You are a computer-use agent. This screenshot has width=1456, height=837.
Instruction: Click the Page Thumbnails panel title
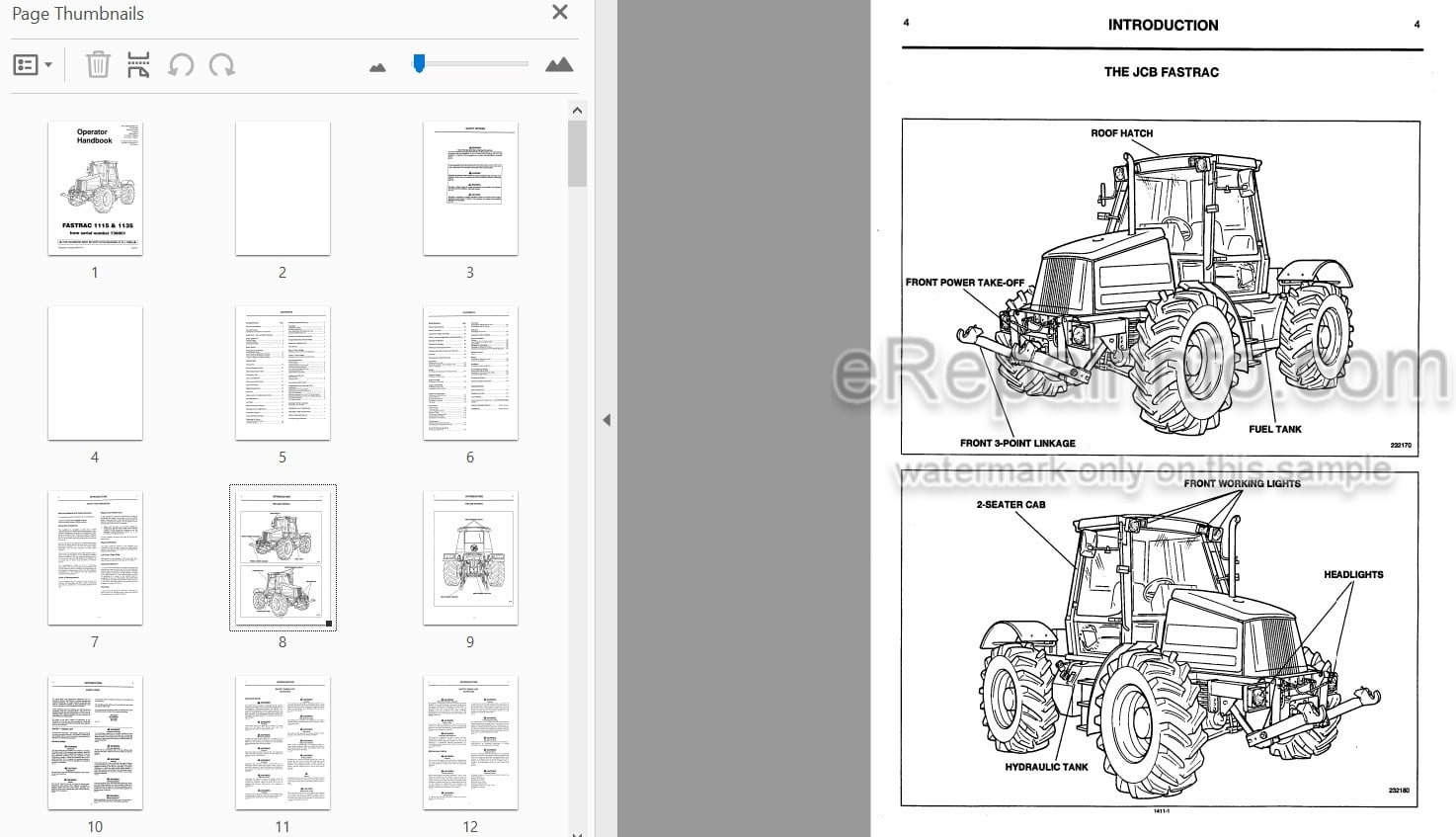coord(78,14)
